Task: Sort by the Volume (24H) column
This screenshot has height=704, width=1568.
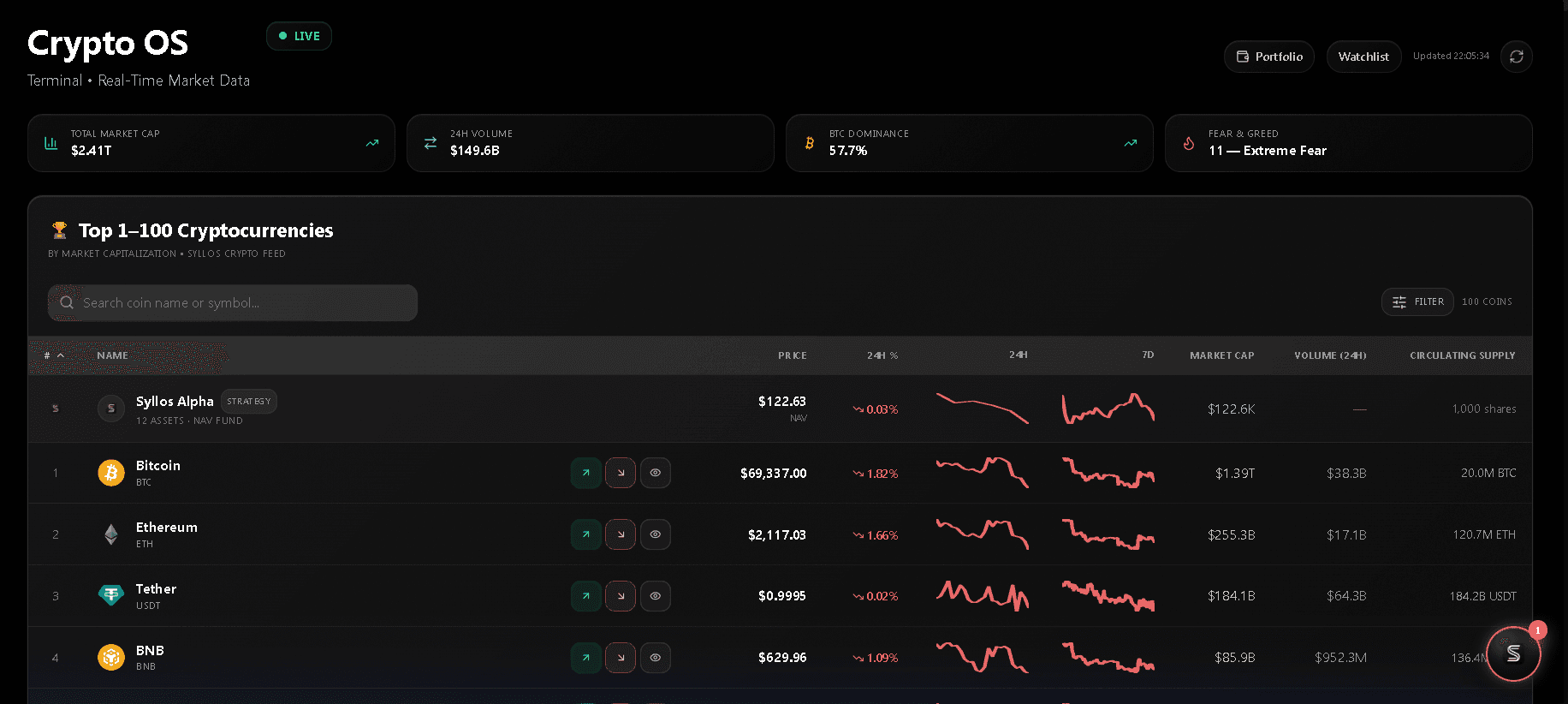Action: click(x=1330, y=355)
